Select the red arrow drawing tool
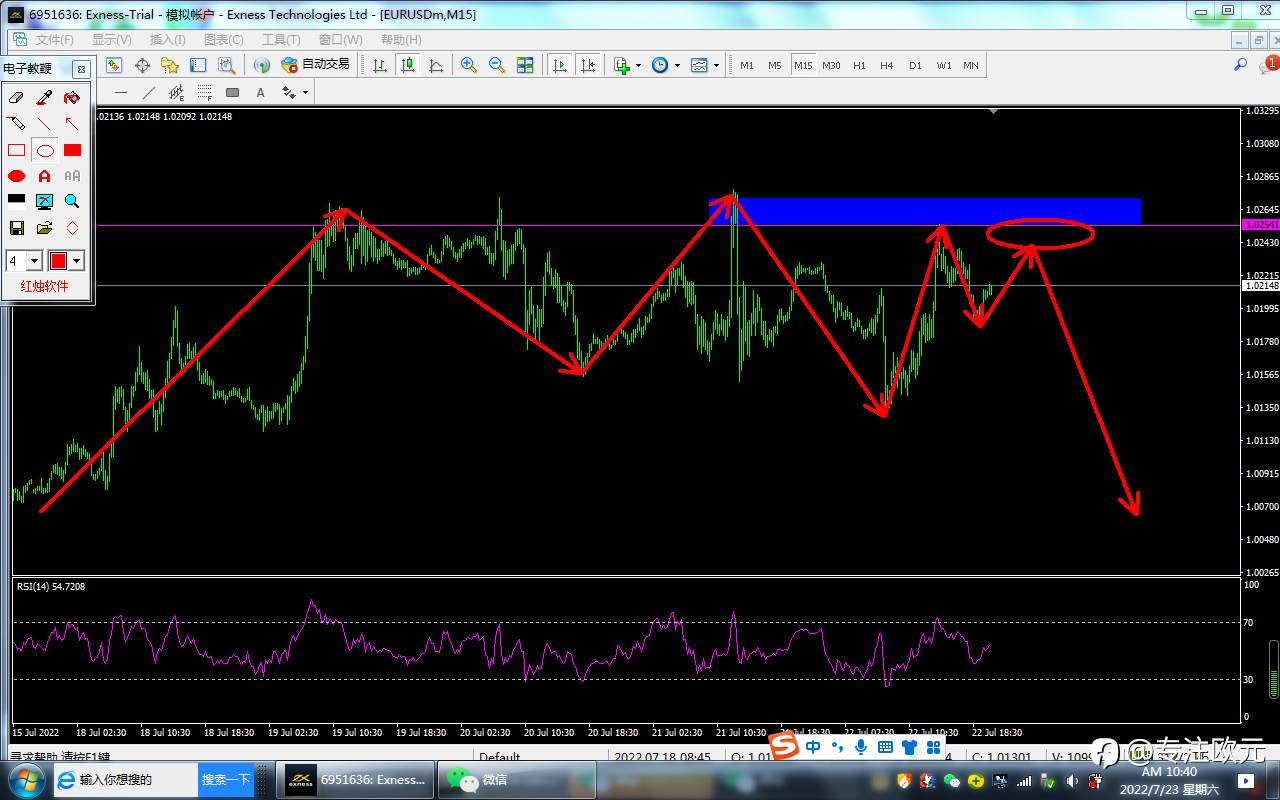Viewport: 1280px width, 800px height. 72,124
